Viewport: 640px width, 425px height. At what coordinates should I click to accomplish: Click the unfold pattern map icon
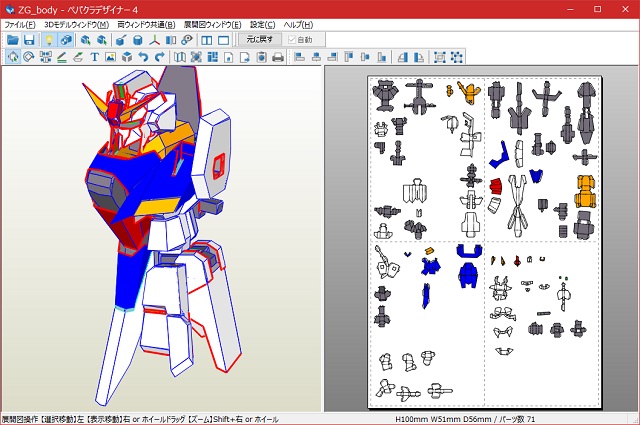click(180, 57)
